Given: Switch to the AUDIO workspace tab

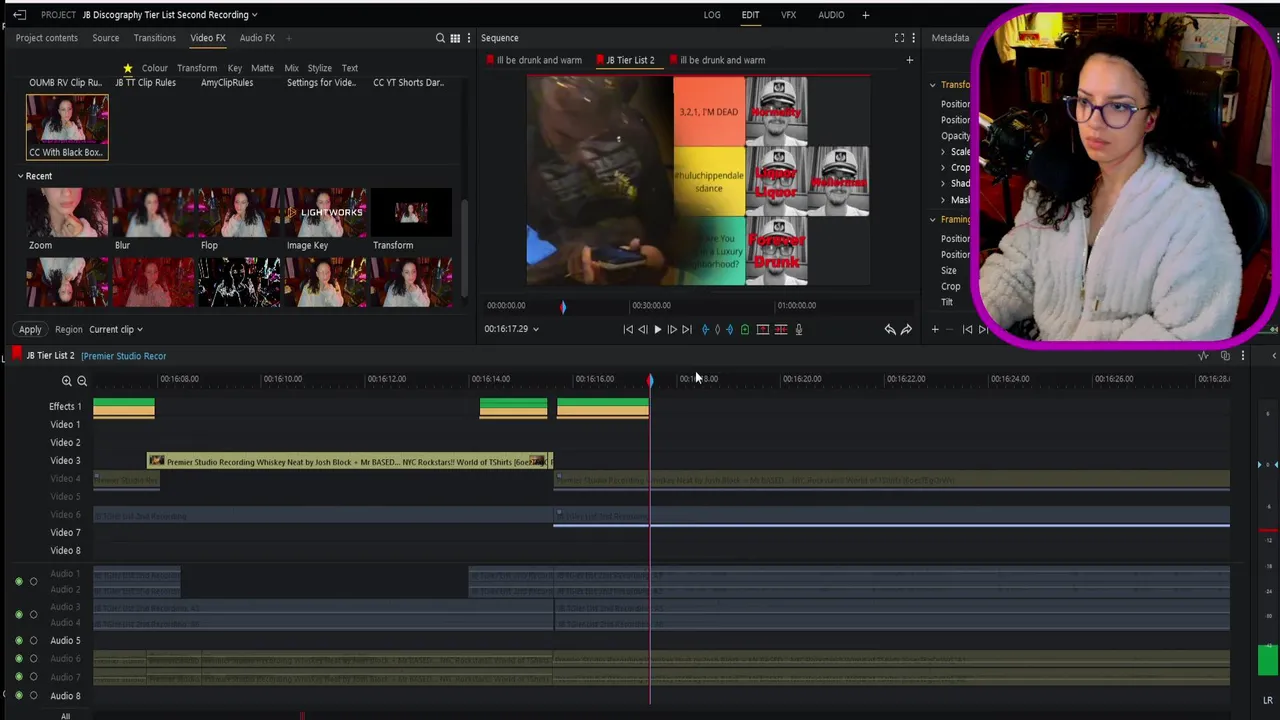Looking at the screenshot, I should tap(831, 15).
